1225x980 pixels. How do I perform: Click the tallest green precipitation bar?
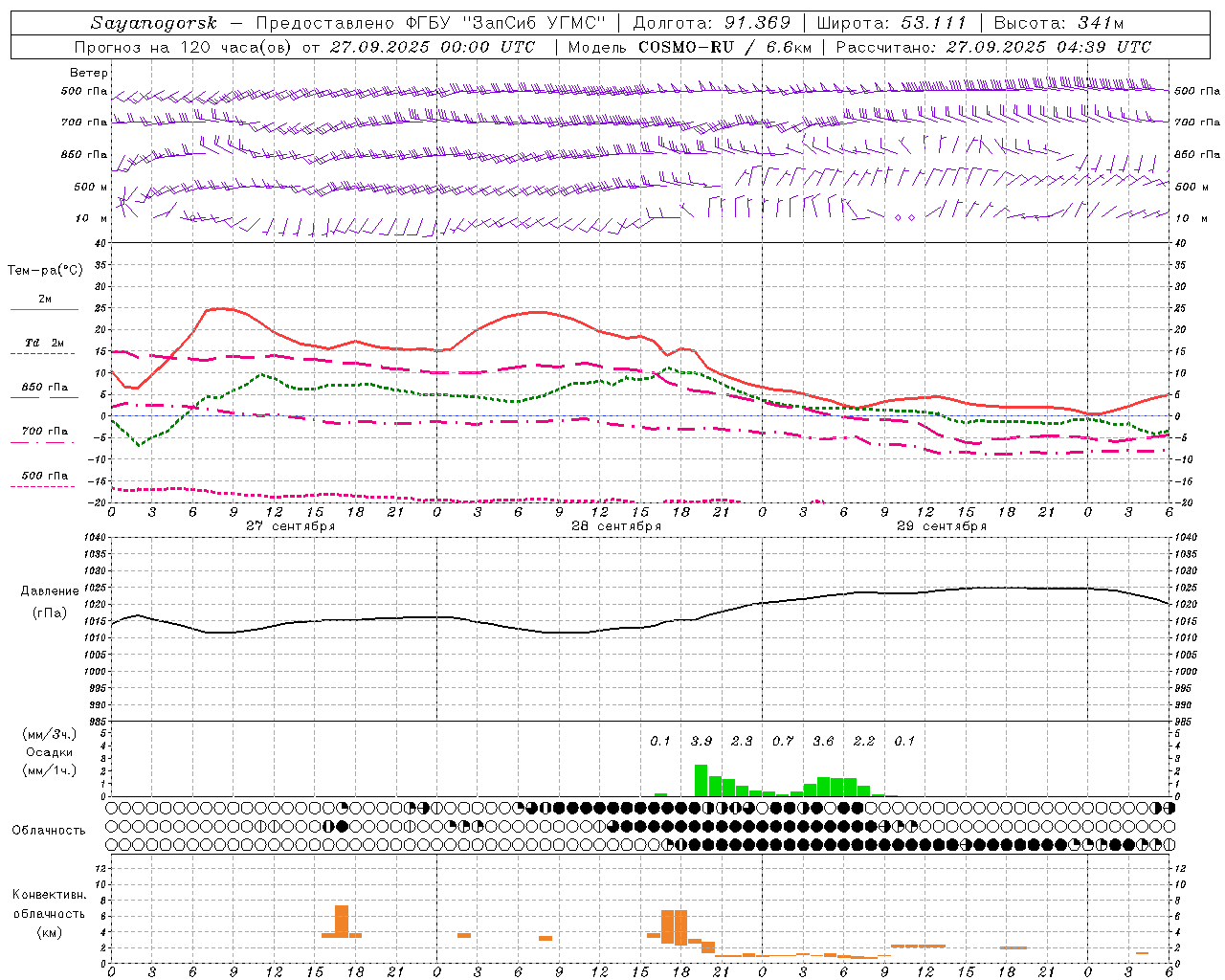701,780
